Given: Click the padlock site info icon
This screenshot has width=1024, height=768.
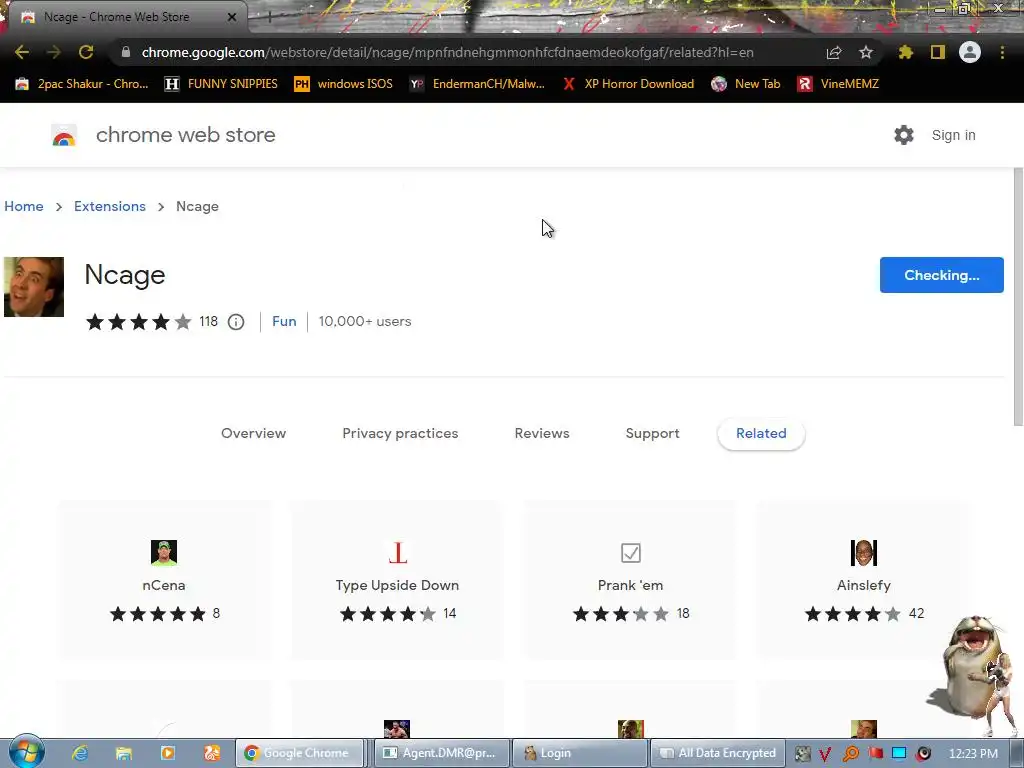Looking at the screenshot, I should (126, 52).
